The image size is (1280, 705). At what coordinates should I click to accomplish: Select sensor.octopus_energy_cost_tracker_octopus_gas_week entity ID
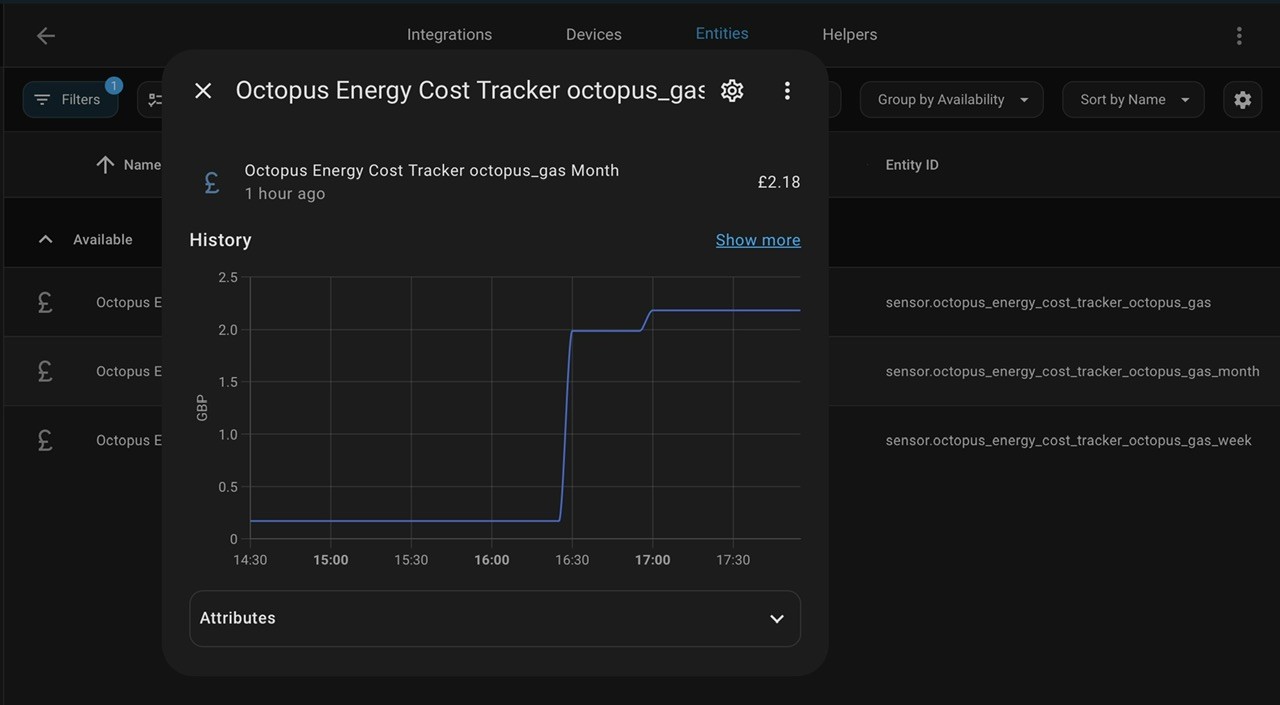coord(1068,440)
